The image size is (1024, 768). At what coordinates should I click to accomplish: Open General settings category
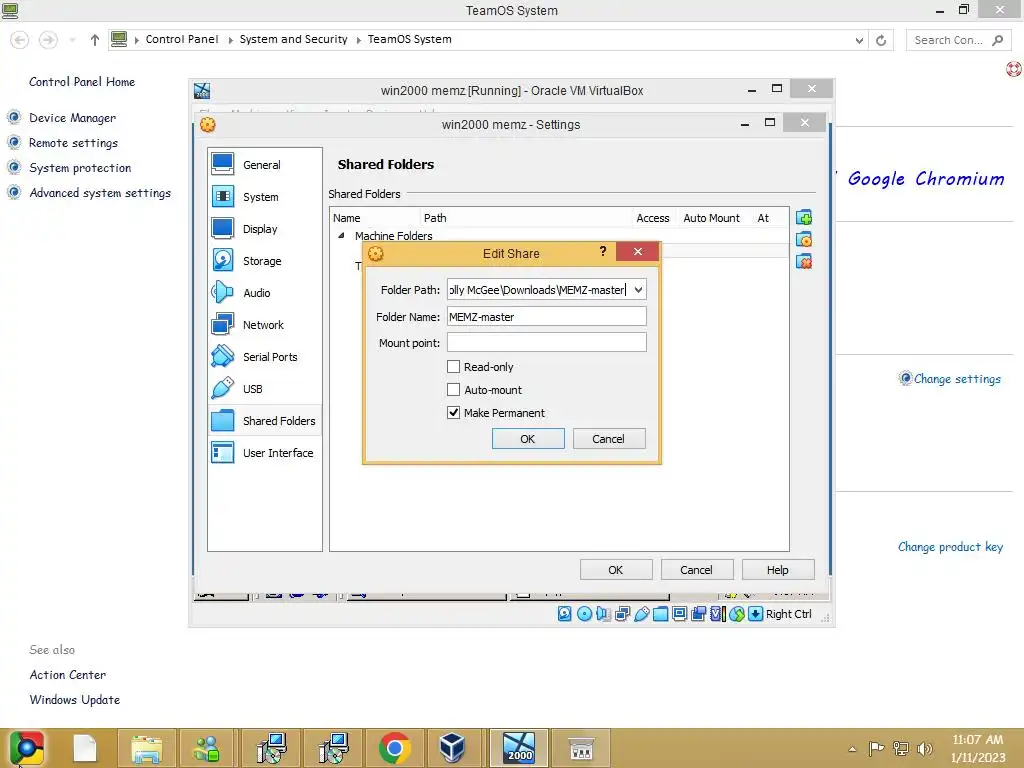(264, 165)
